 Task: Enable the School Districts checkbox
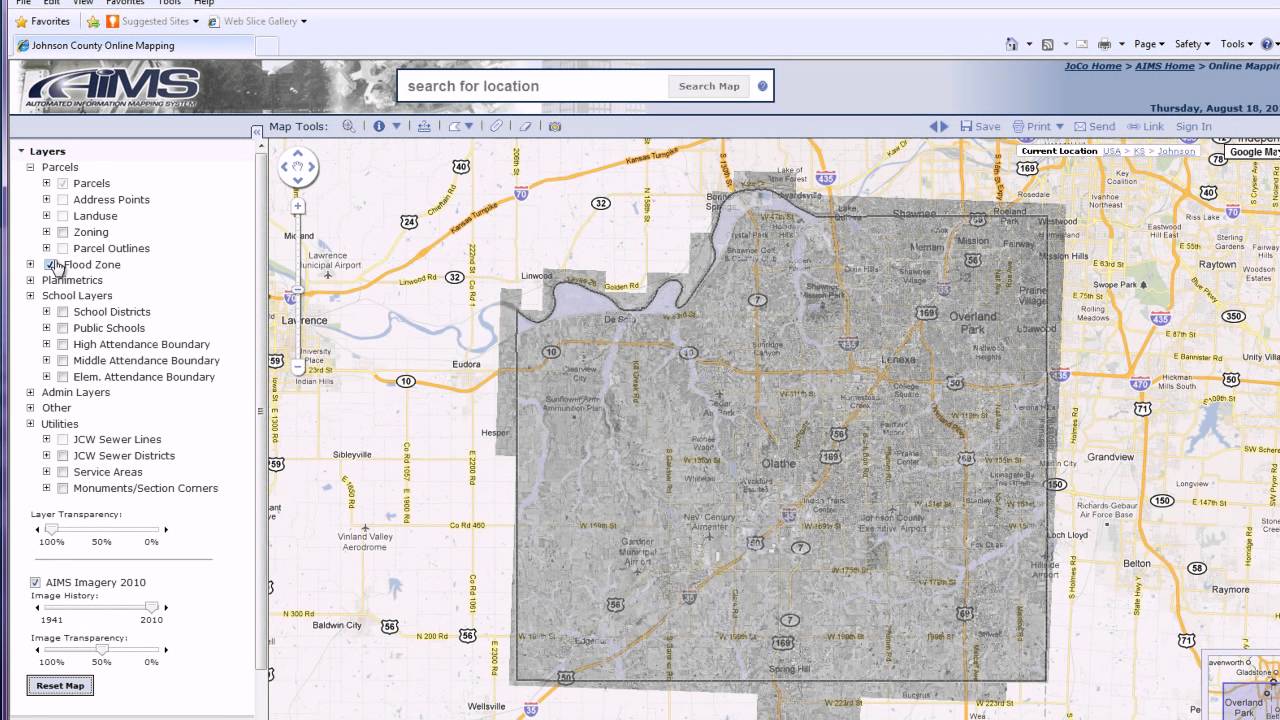pos(63,312)
